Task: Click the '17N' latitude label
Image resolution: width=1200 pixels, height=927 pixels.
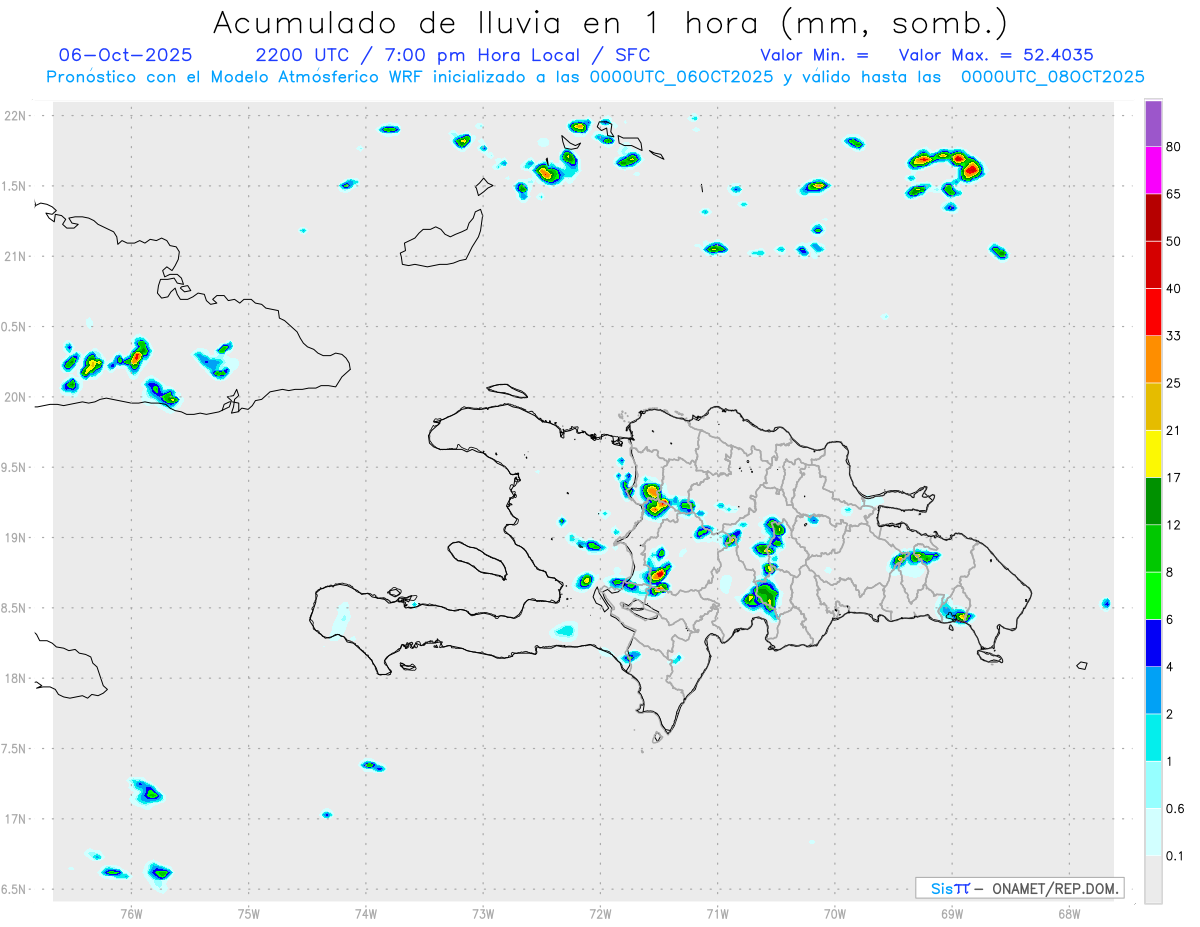Action: click(17, 819)
